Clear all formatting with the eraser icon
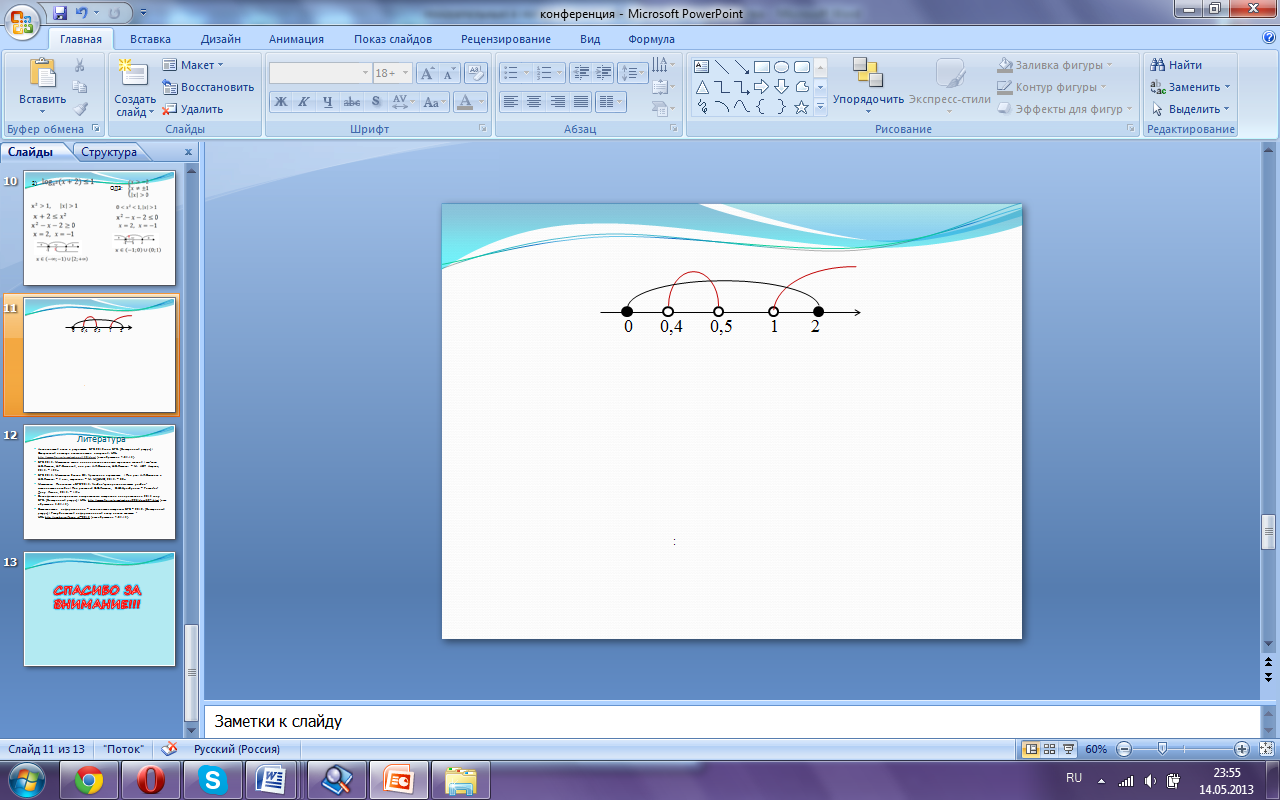This screenshot has width=1280, height=800. click(x=476, y=72)
